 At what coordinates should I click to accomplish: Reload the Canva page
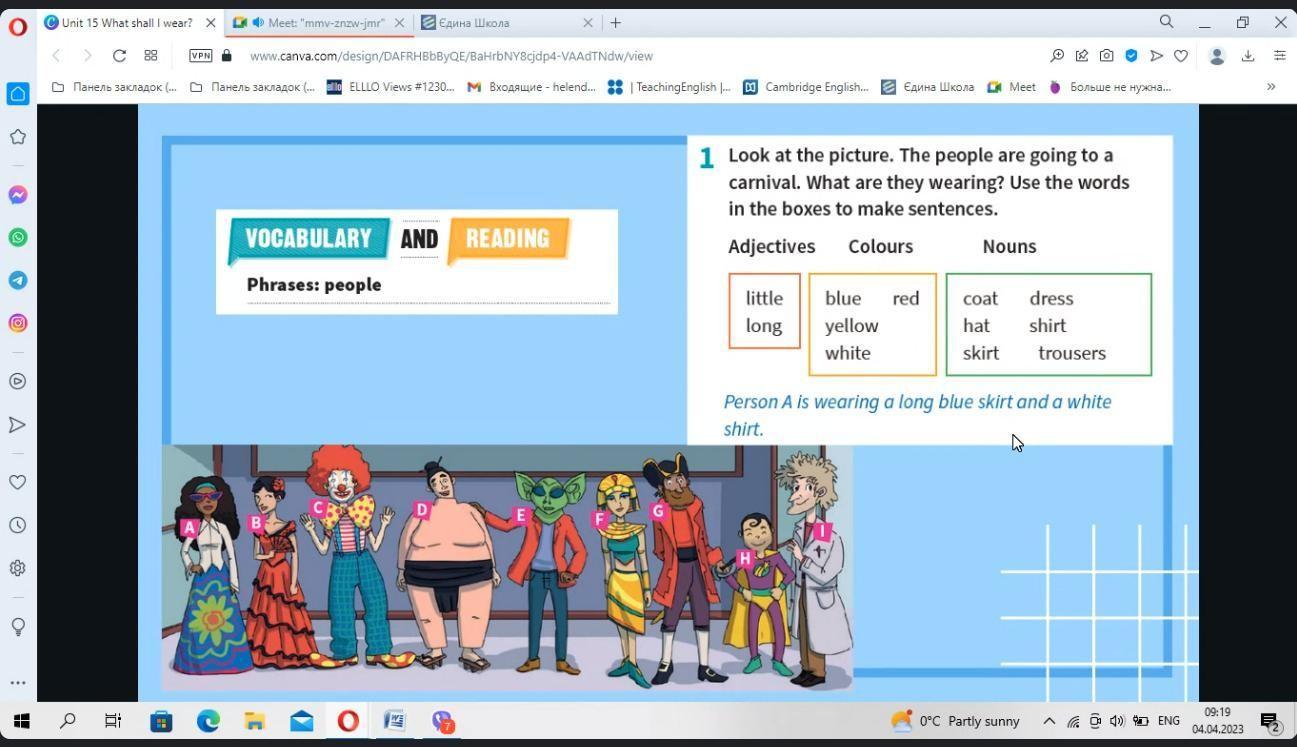point(119,56)
